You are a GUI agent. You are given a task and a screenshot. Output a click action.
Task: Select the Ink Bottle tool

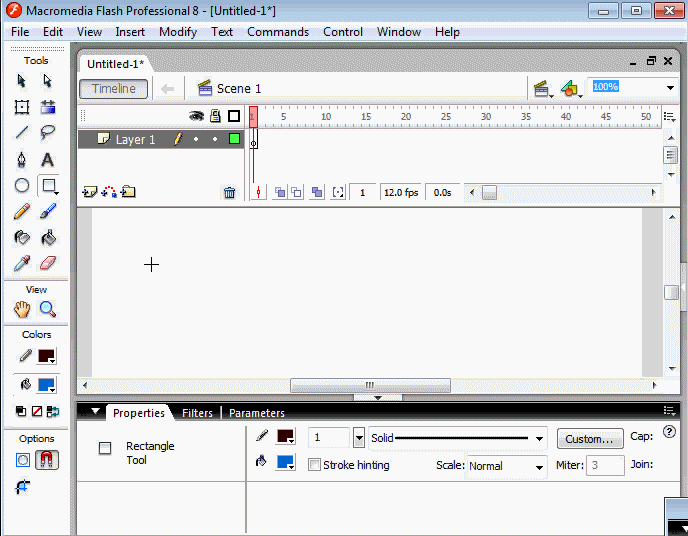tap(22, 237)
